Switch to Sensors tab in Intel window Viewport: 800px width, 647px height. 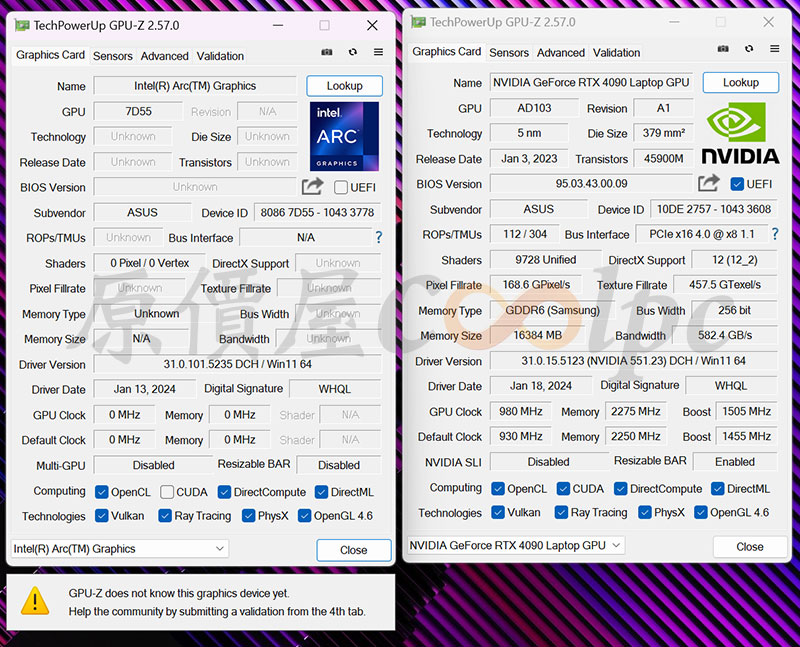click(113, 56)
